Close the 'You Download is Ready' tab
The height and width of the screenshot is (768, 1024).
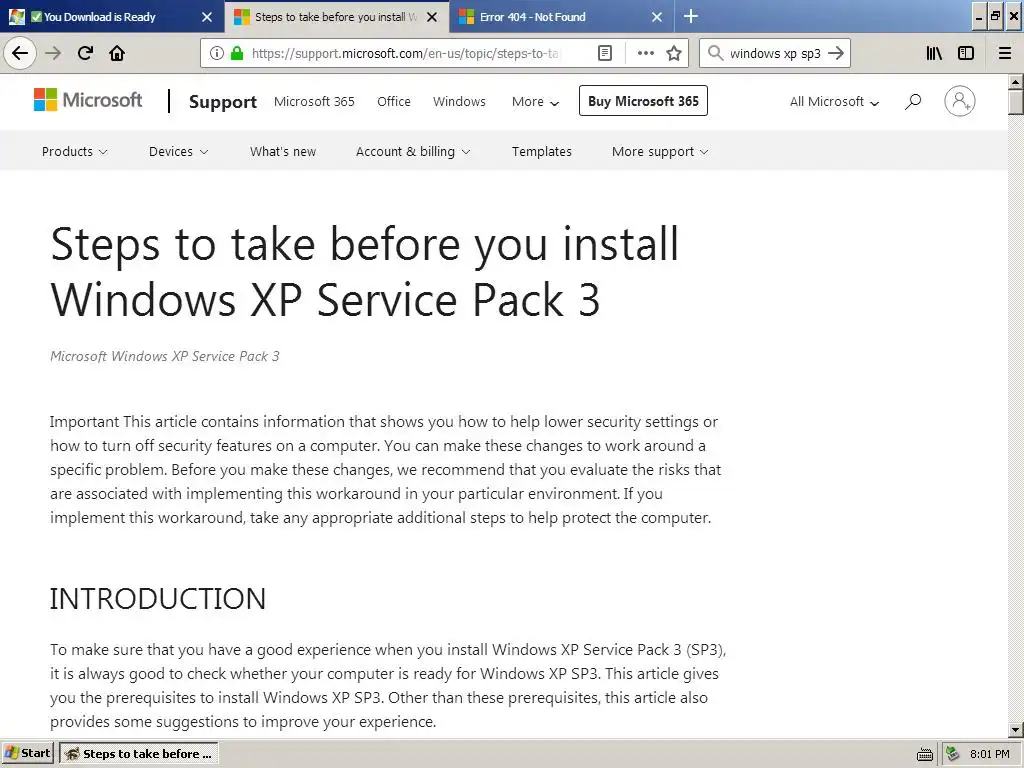(x=207, y=17)
